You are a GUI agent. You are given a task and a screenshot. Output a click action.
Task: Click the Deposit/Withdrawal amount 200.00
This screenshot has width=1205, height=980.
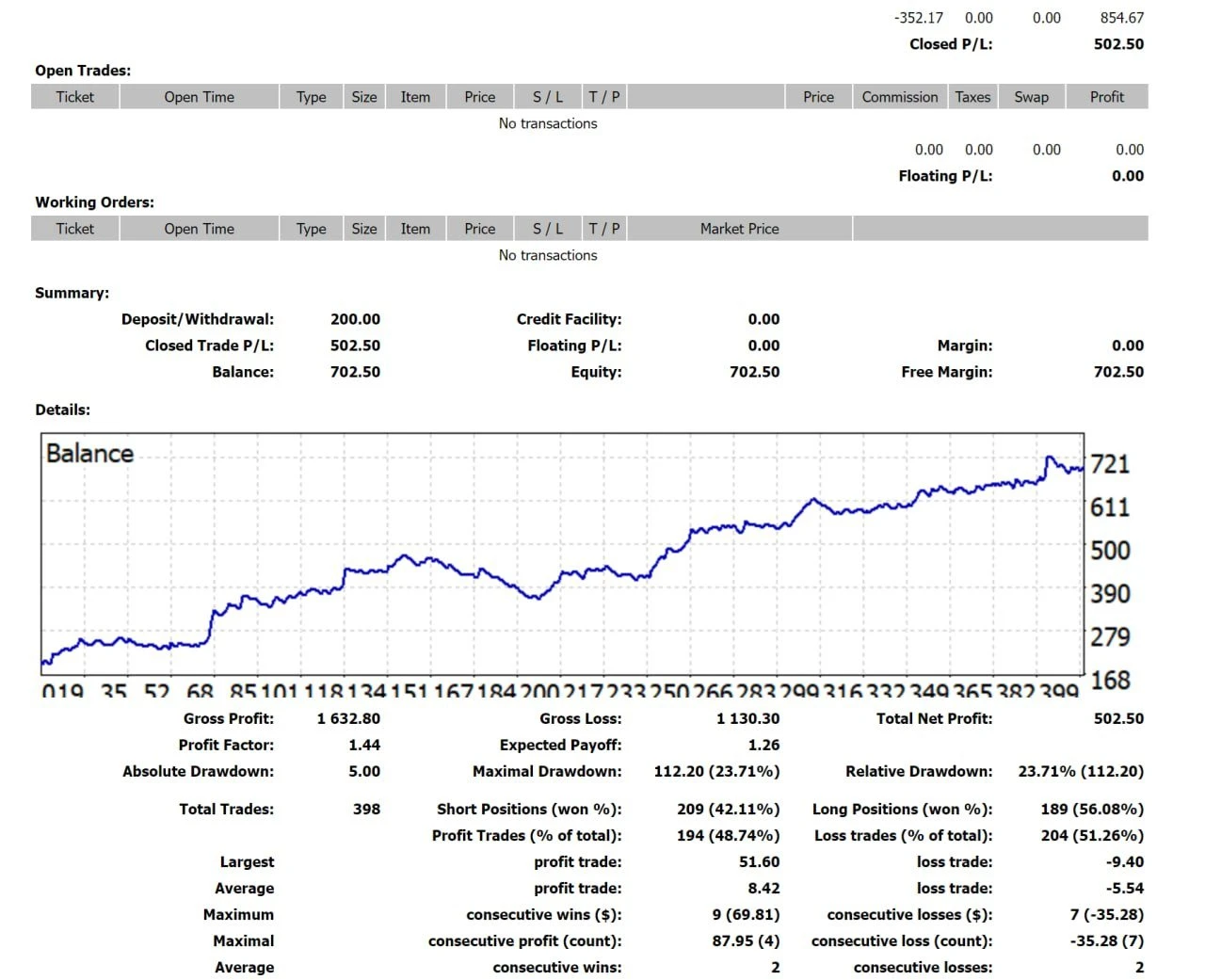355,319
